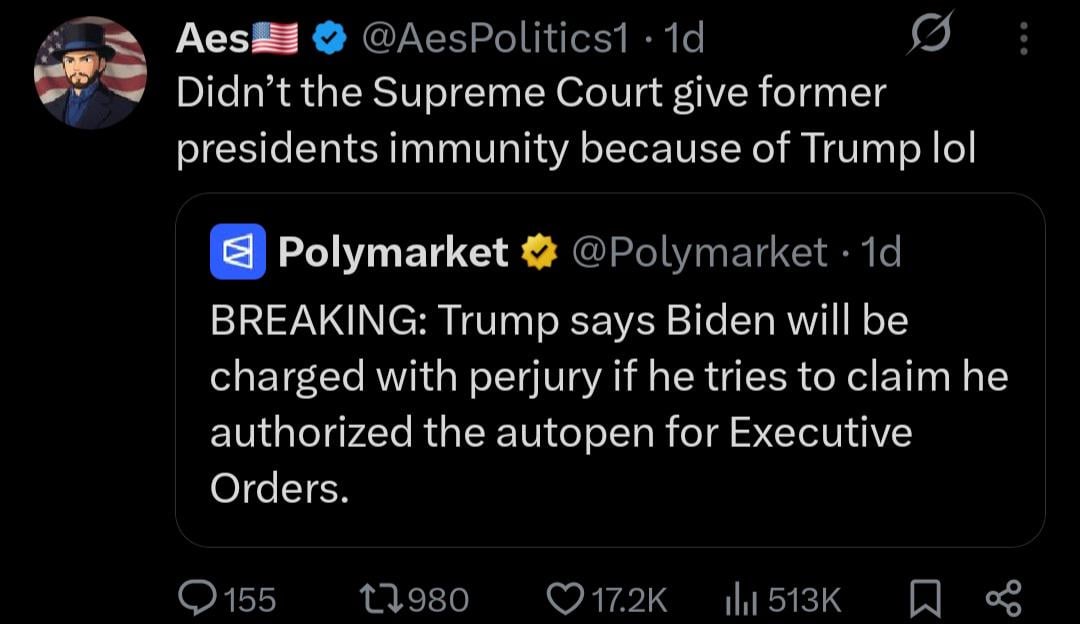The image size is (1080, 624).
Task: Open the three-dot more options menu
Action: (1022, 39)
